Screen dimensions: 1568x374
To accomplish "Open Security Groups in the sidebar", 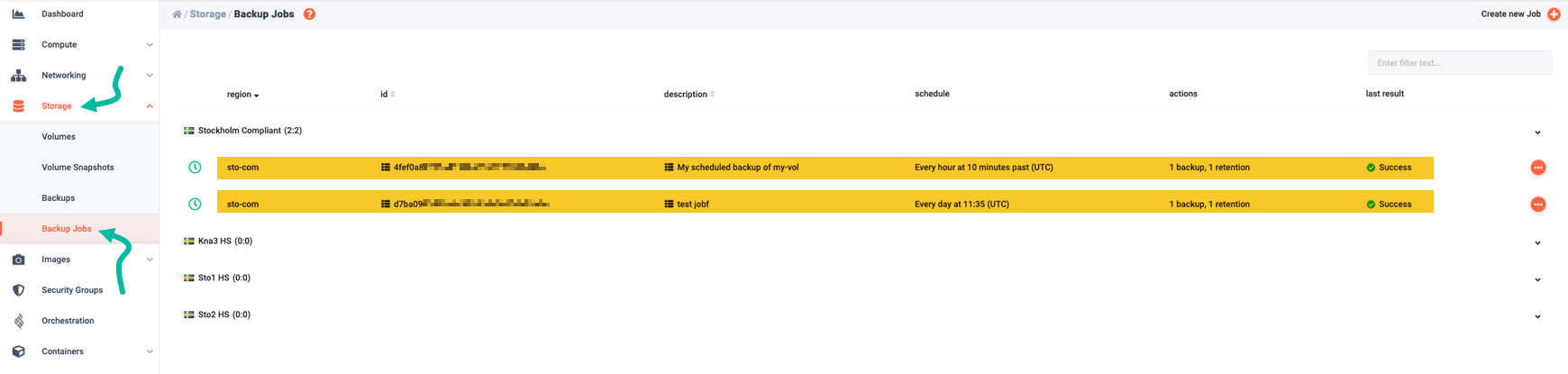I will pyautogui.click(x=72, y=290).
